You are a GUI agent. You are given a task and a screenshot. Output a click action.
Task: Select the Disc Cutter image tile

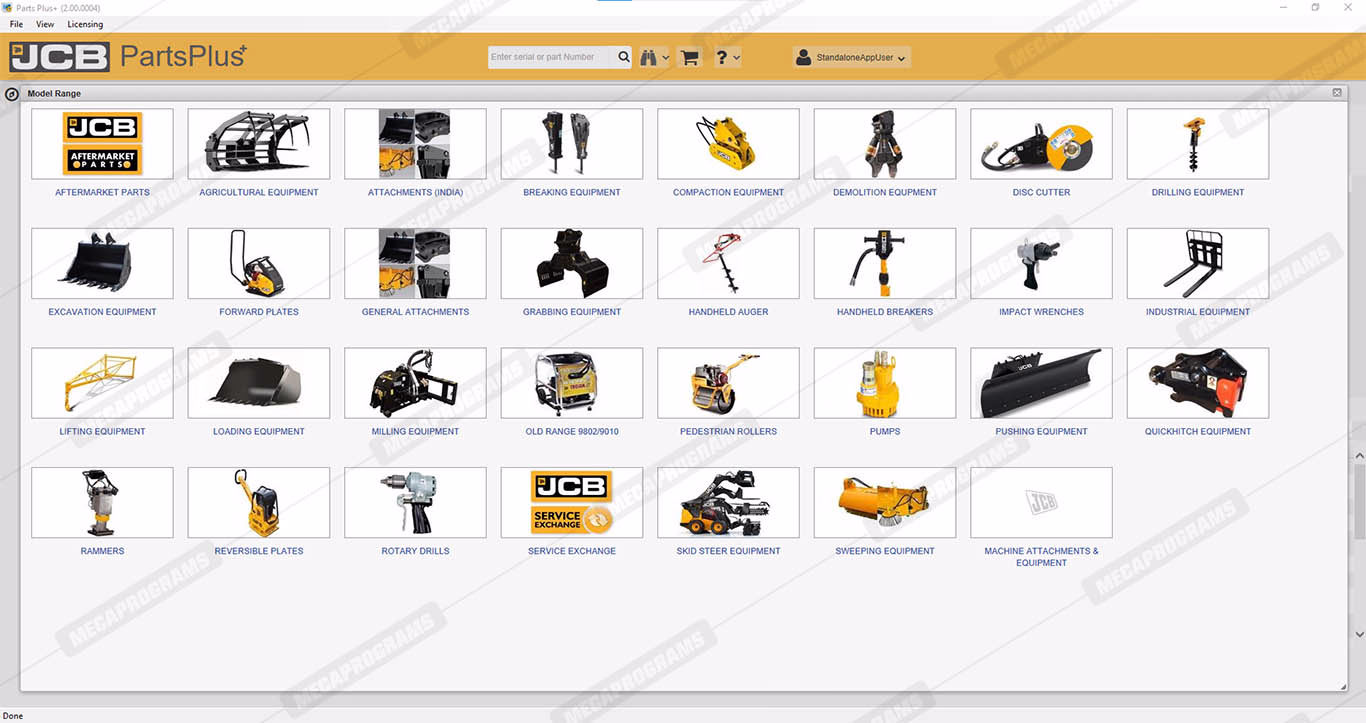(x=1041, y=144)
